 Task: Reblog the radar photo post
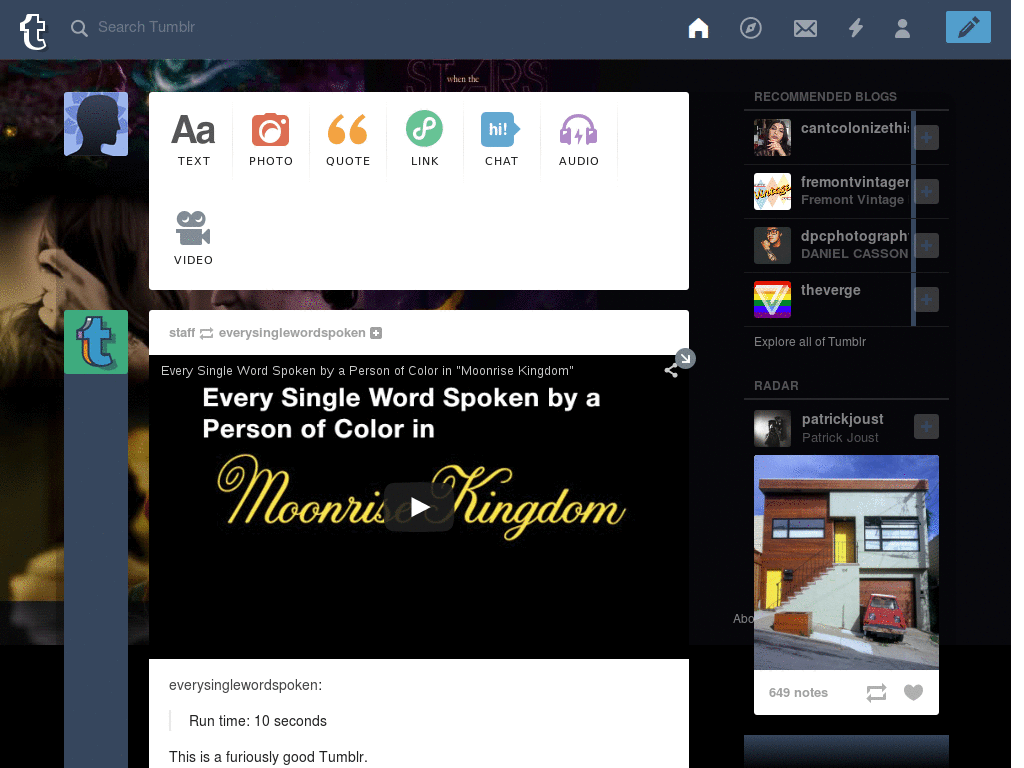876,693
